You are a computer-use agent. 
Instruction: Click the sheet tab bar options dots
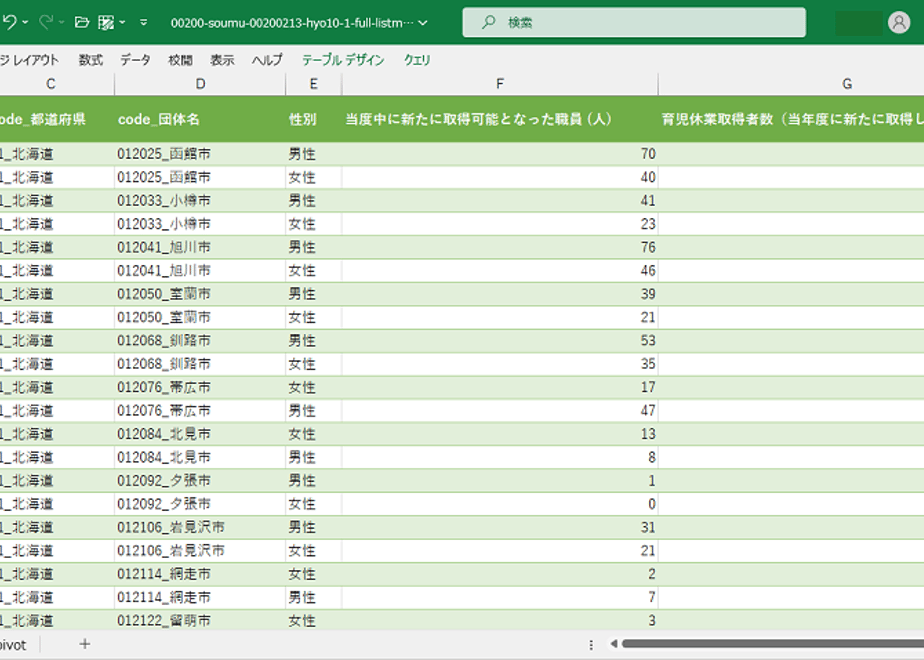pyautogui.click(x=591, y=645)
